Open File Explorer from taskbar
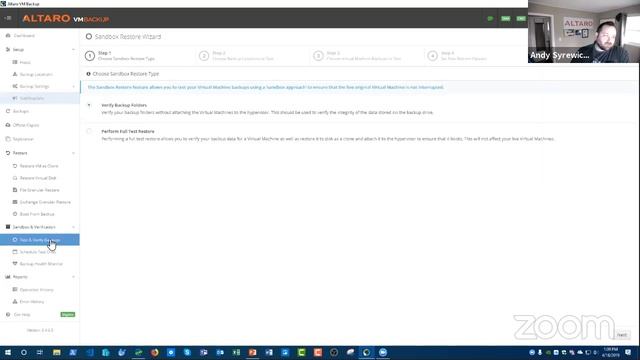The width and height of the screenshot is (640, 360). click(56, 352)
